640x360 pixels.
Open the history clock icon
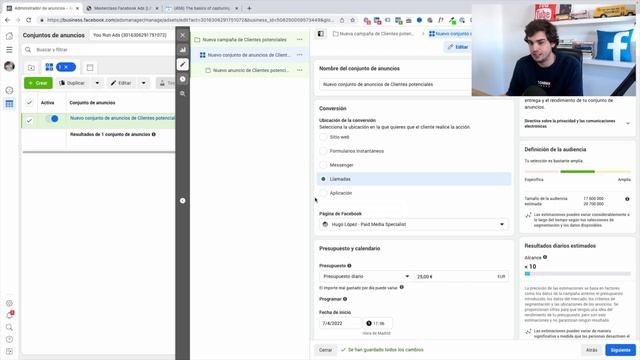tap(182, 79)
